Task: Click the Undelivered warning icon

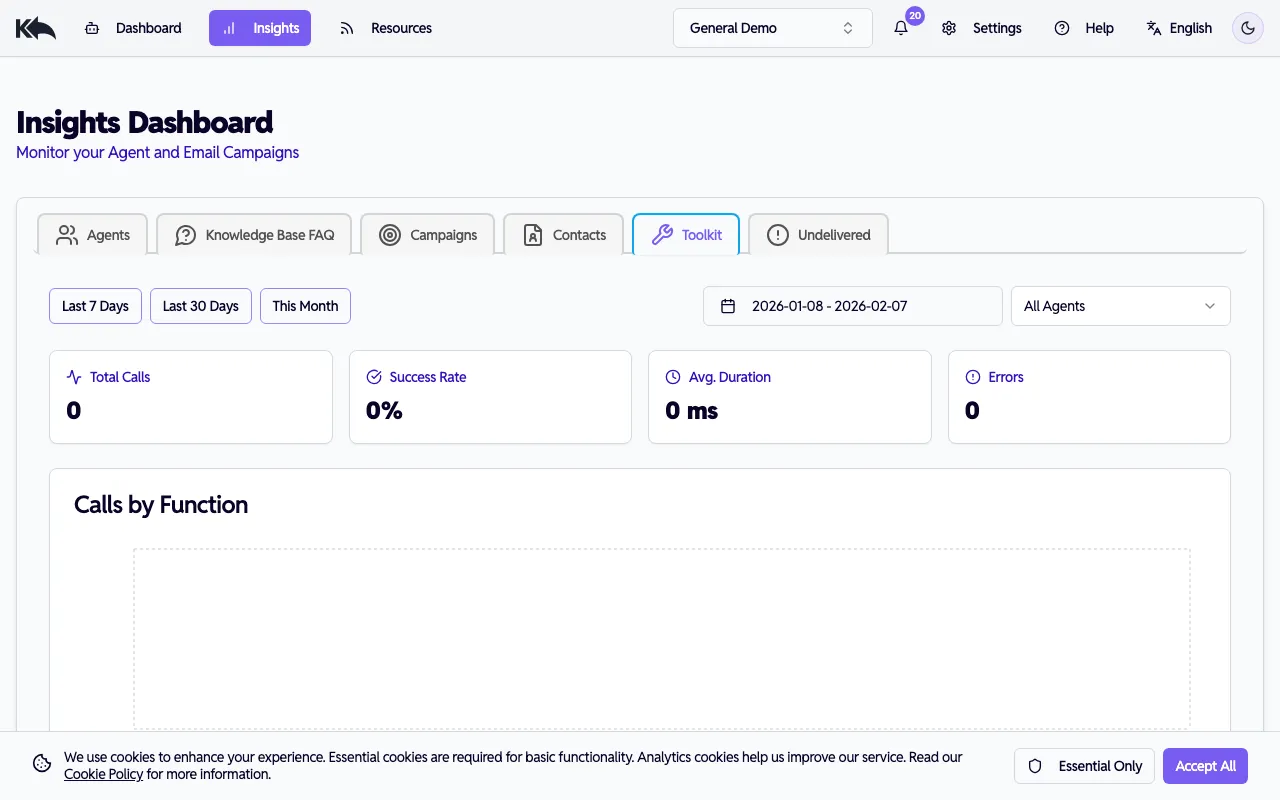Action: [777, 234]
